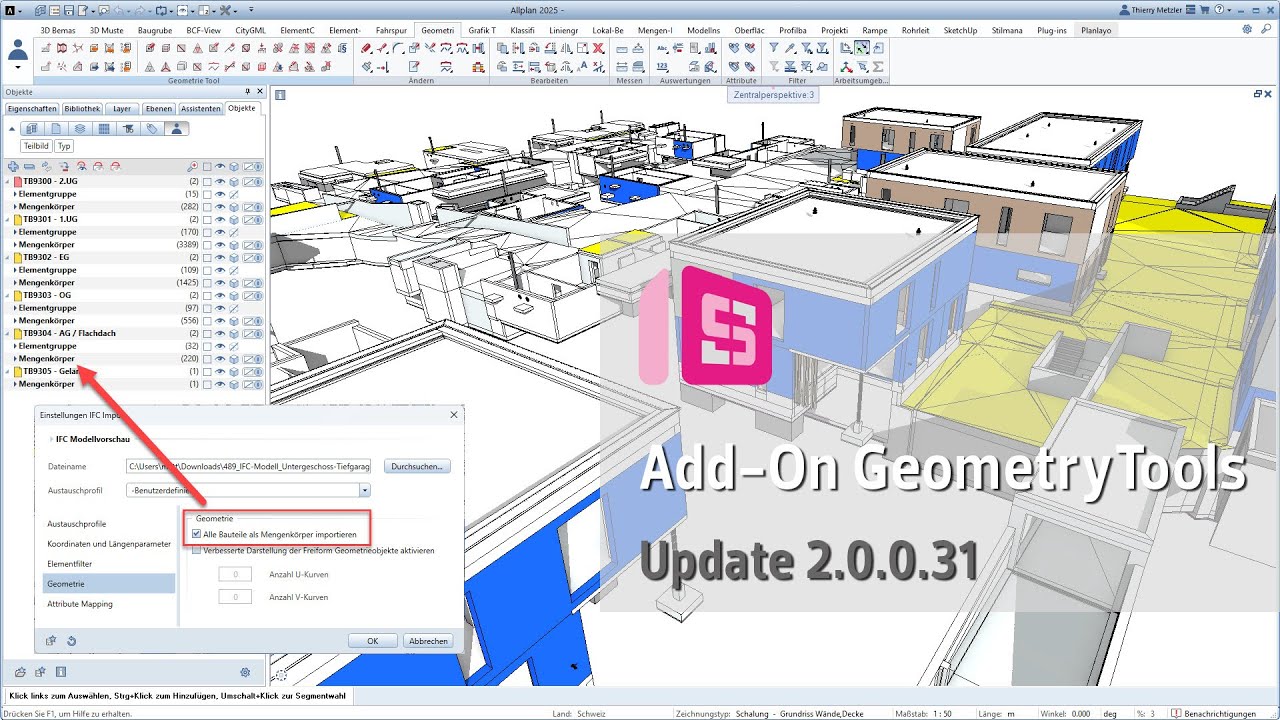The height and width of the screenshot is (720, 1280).
Task: Click the large user profile icon left of ribbon
Action: pos(17,52)
